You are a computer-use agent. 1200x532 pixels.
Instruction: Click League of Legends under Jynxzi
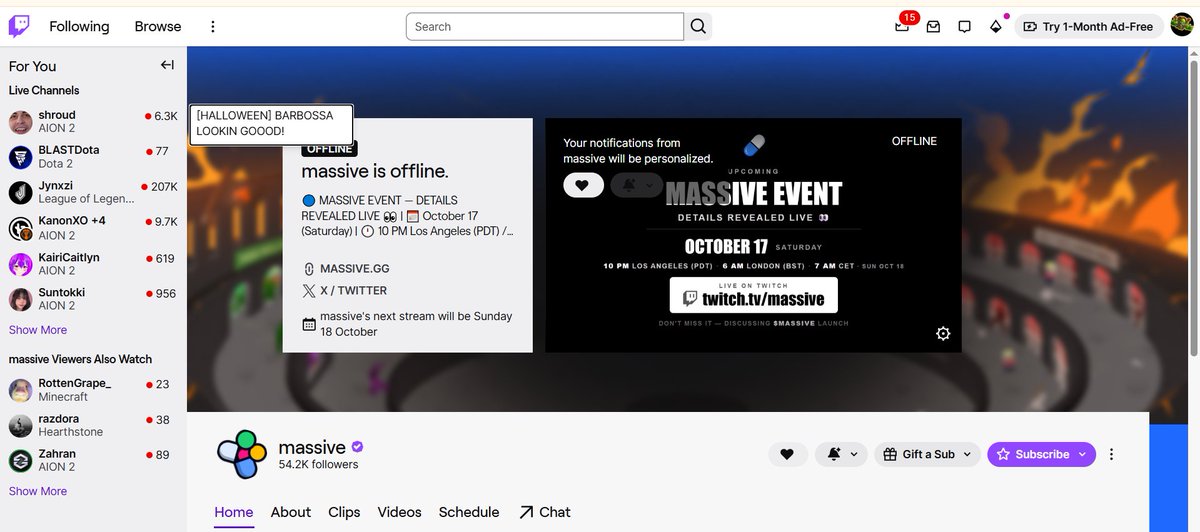84,200
